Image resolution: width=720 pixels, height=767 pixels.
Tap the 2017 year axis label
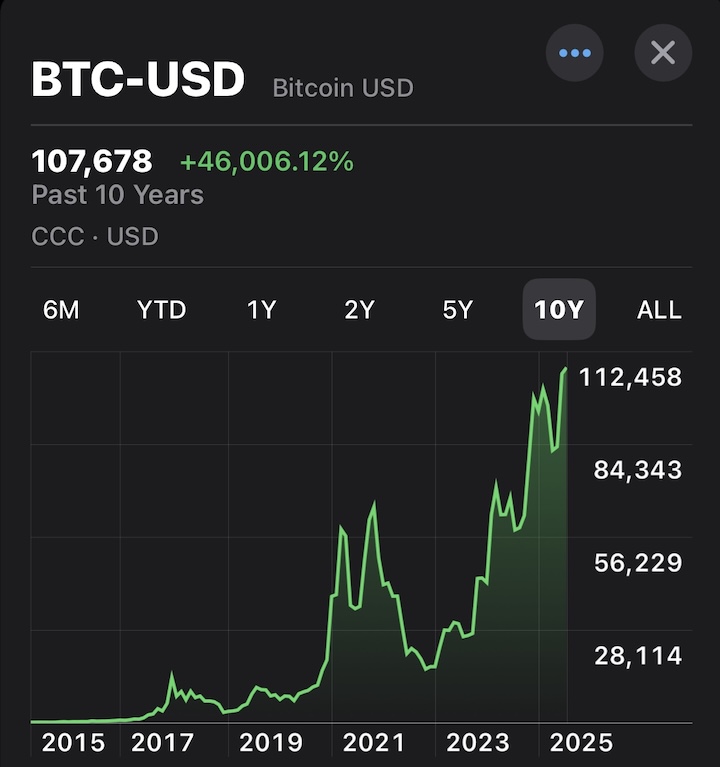click(x=163, y=743)
